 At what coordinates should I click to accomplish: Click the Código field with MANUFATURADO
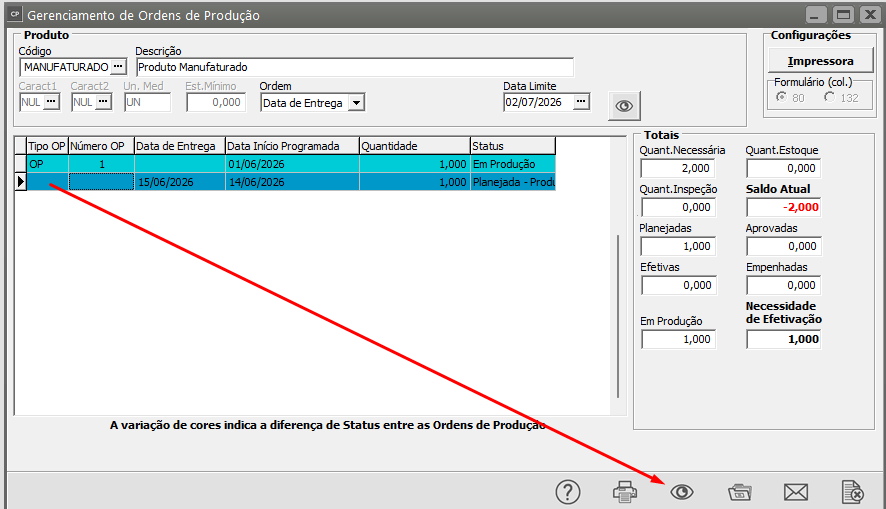point(66,67)
